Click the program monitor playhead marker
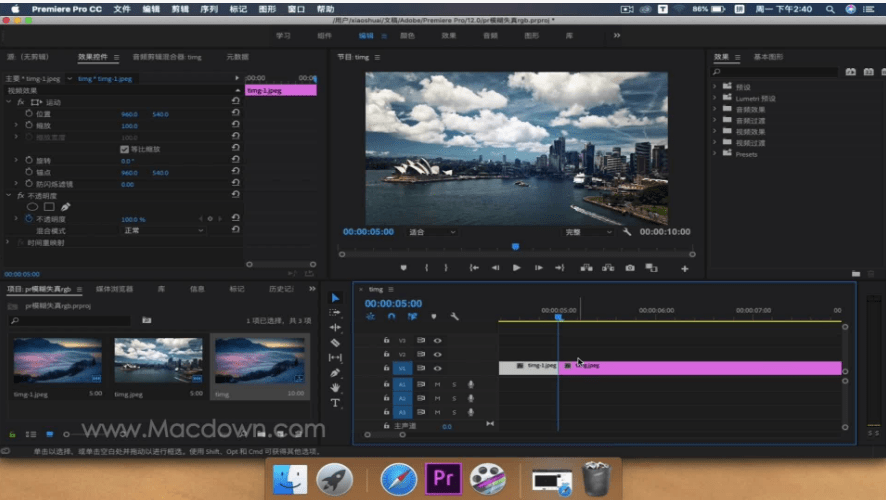886x500 pixels. point(515,246)
